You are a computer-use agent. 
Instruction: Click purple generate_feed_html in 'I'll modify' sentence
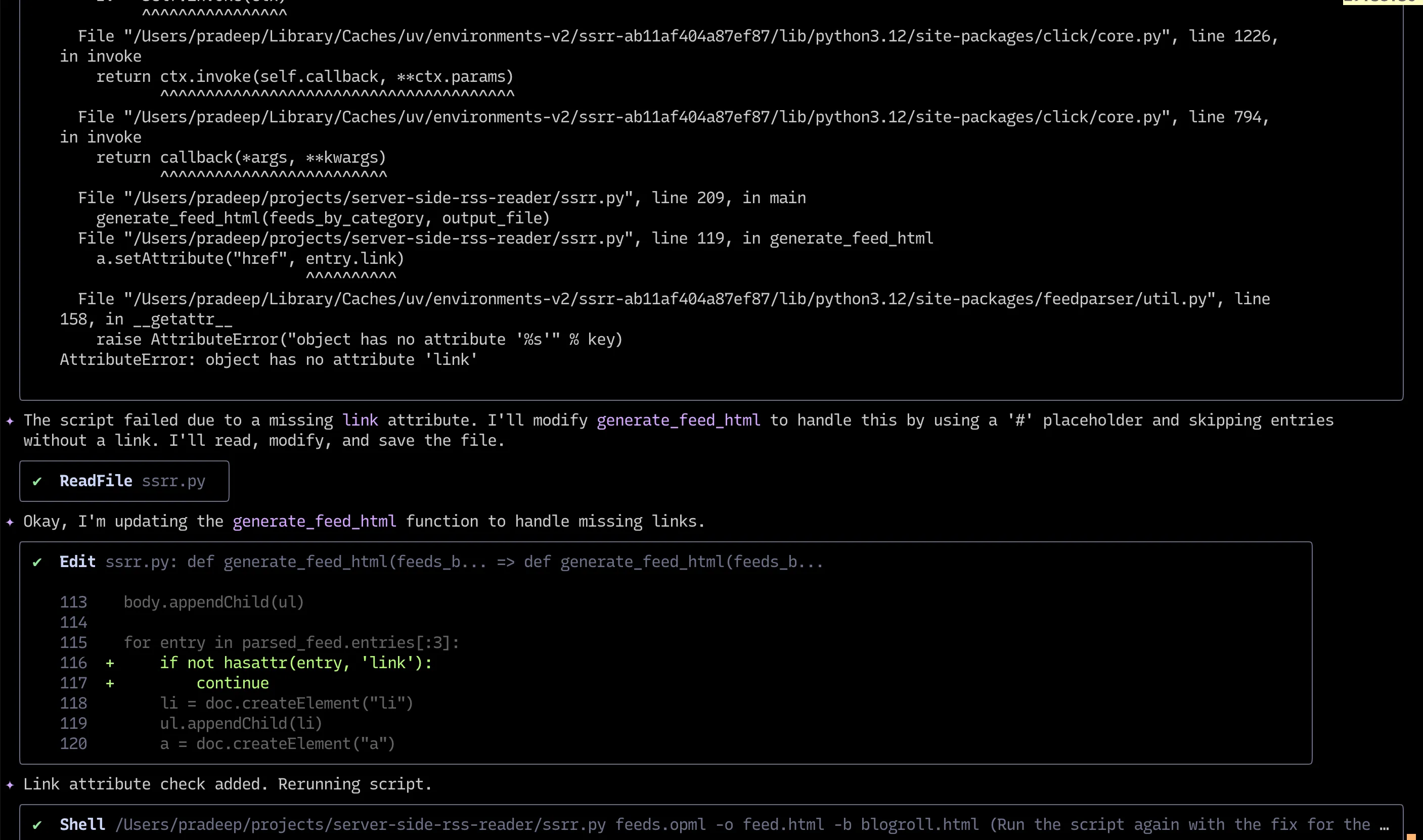point(678,420)
